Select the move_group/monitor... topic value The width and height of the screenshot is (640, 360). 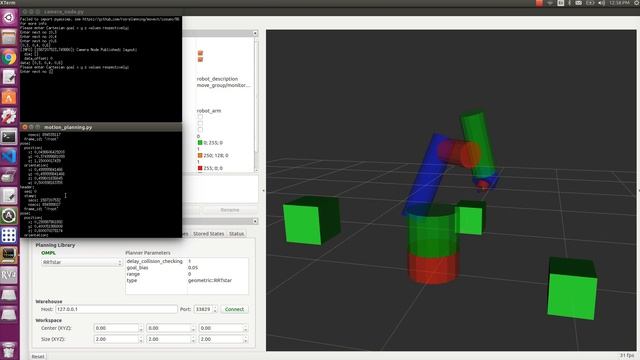tap(223, 85)
